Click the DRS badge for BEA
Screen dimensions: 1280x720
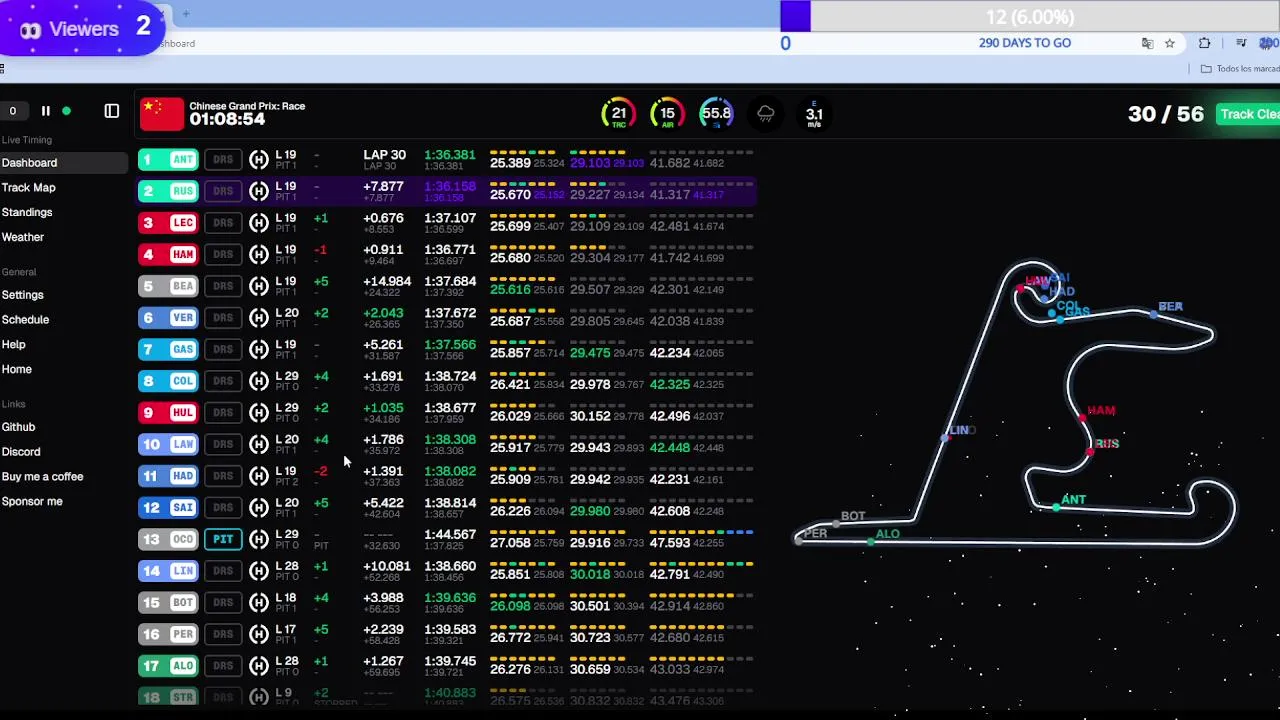[223, 286]
